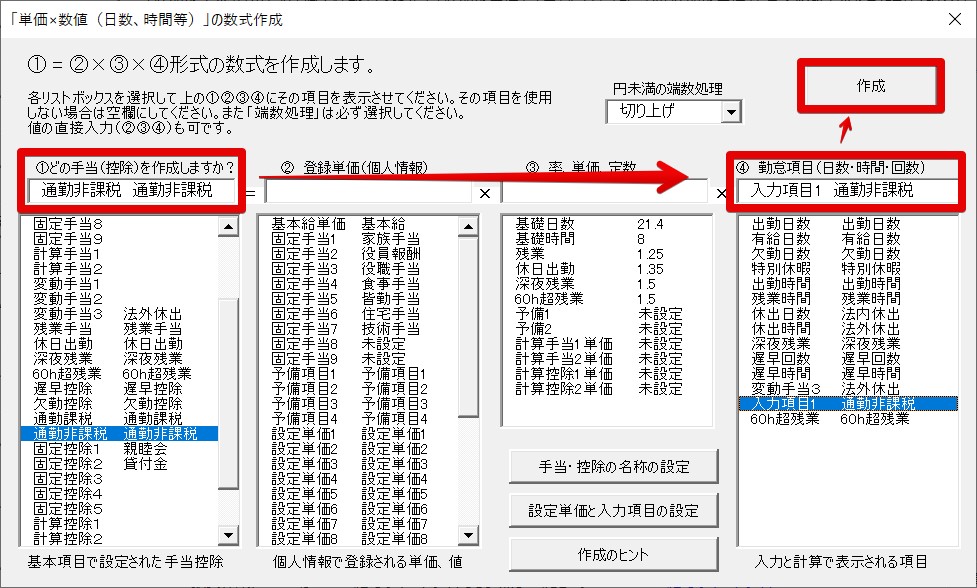Select 通勤非課税 in the allowance list

click(x=120, y=433)
